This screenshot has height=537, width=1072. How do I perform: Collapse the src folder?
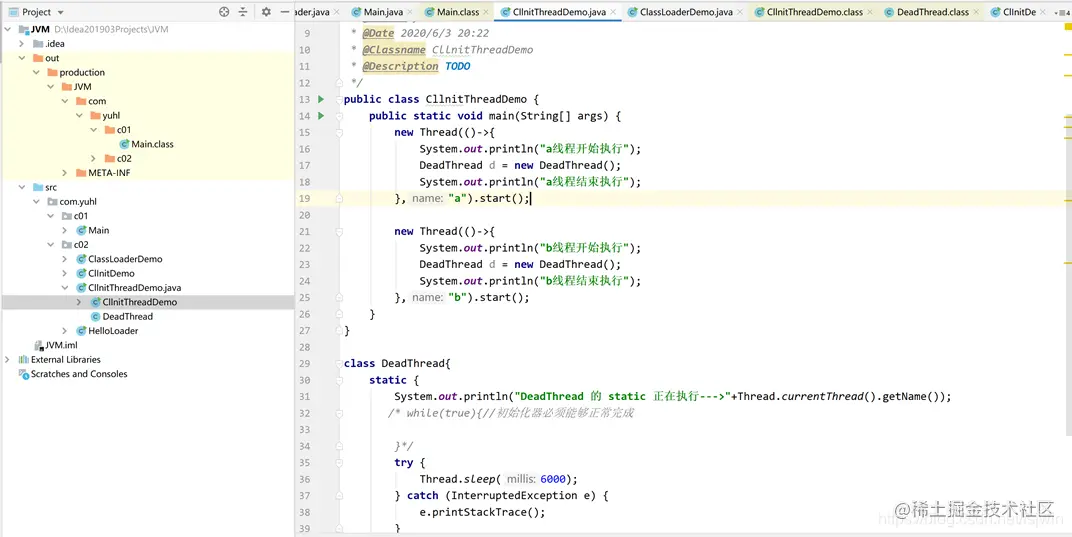[22, 187]
